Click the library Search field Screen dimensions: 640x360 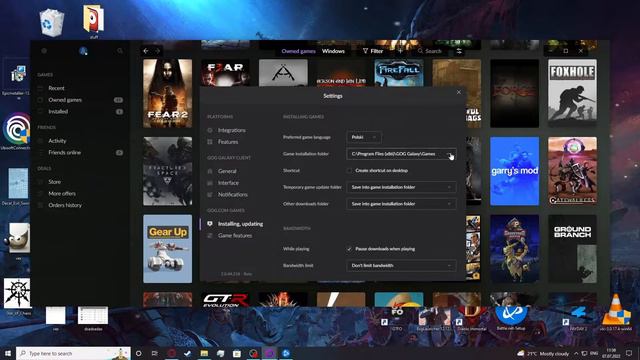pyautogui.click(x=430, y=51)
